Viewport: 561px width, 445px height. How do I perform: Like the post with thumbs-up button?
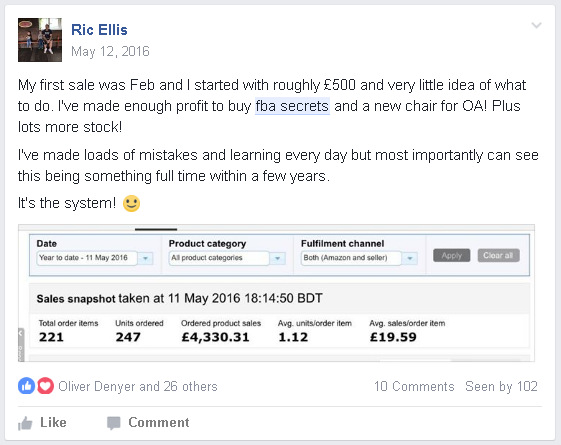[42, 422]
